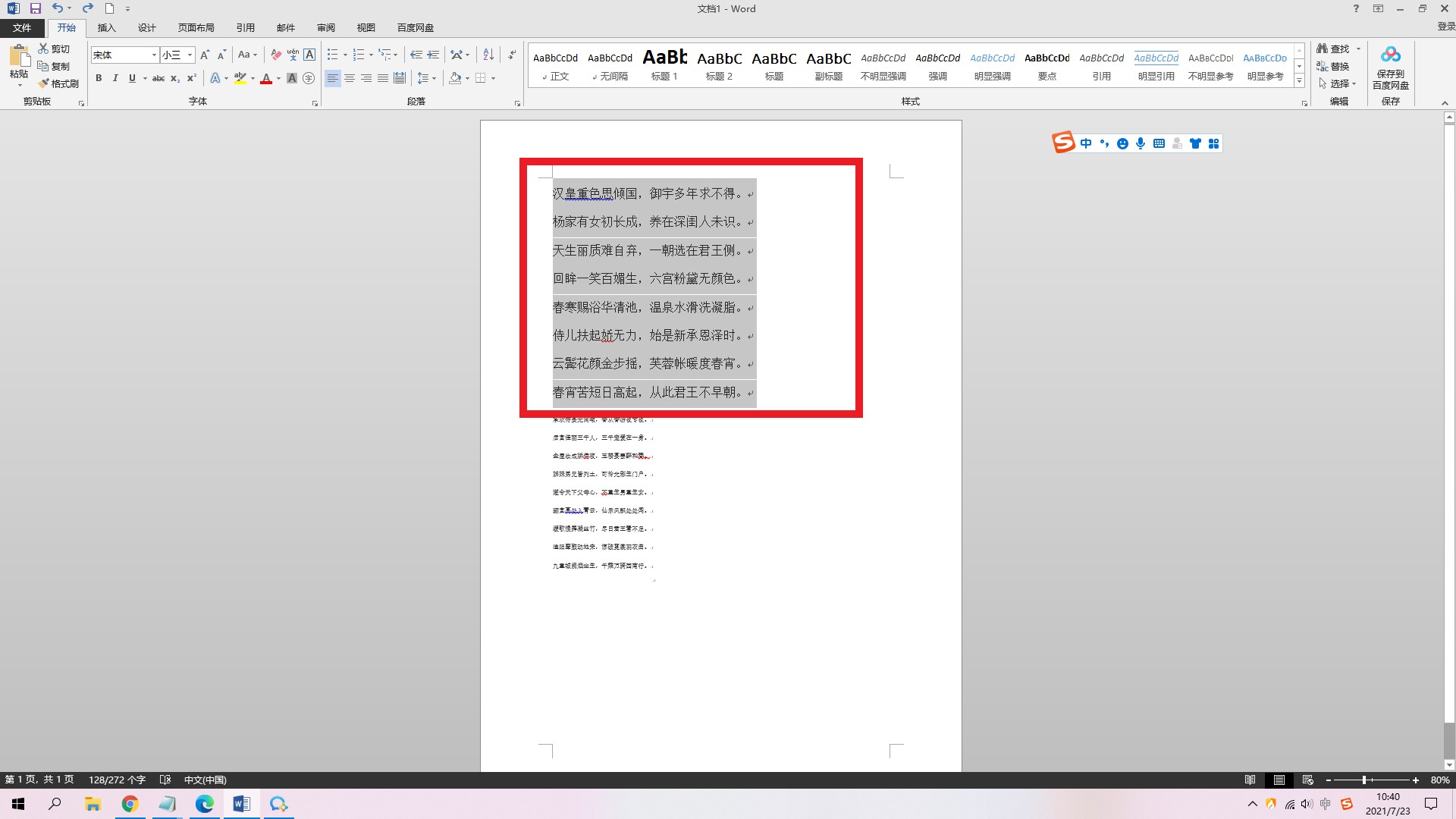Click enclosed character circle icon

click(x=309, y=78)
